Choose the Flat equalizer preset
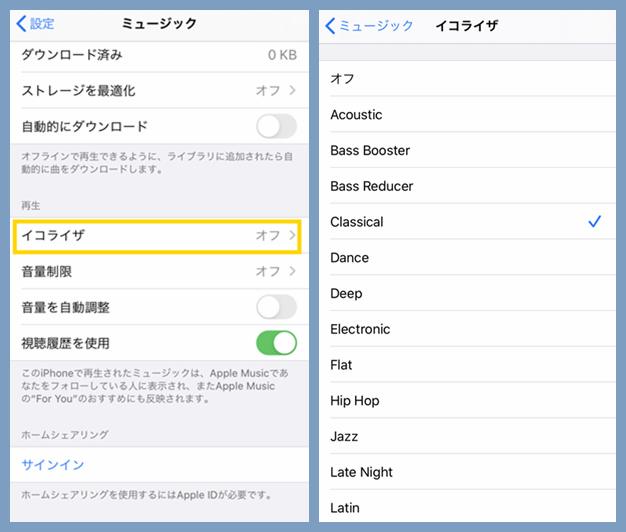Image resolution: width=626 pixels, height=532 pixels. 467,365
